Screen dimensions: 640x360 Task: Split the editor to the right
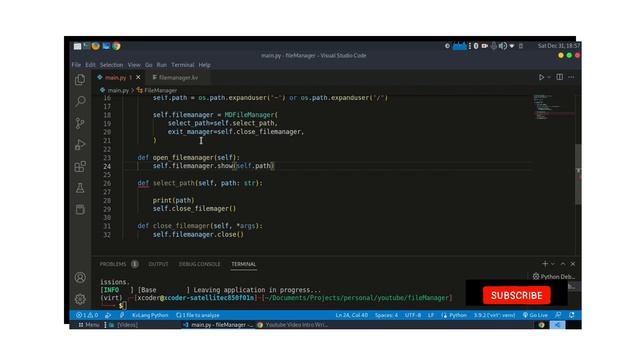point(560,77)
